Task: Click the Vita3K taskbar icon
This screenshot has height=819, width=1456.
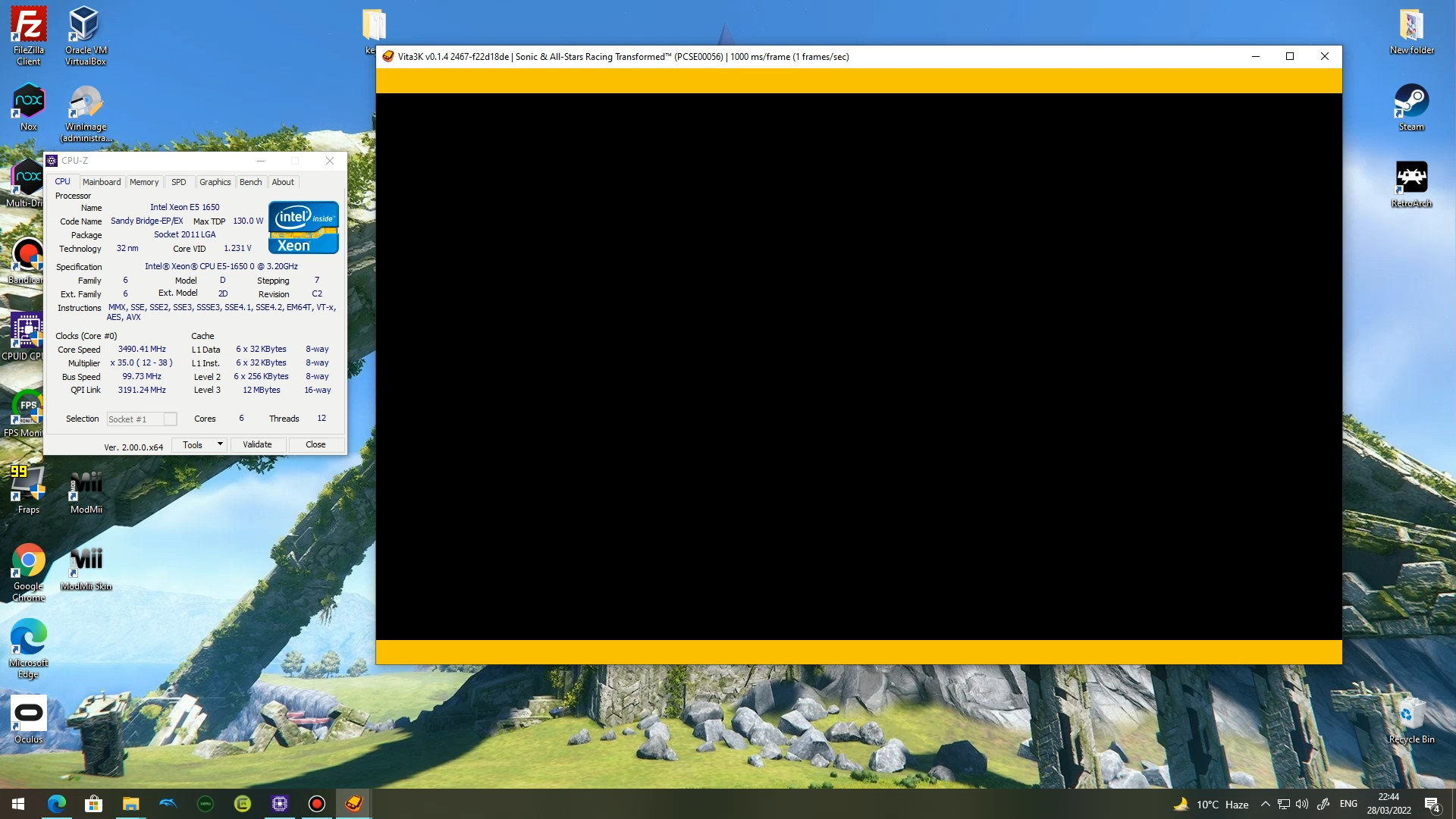Action: [353, 804]
